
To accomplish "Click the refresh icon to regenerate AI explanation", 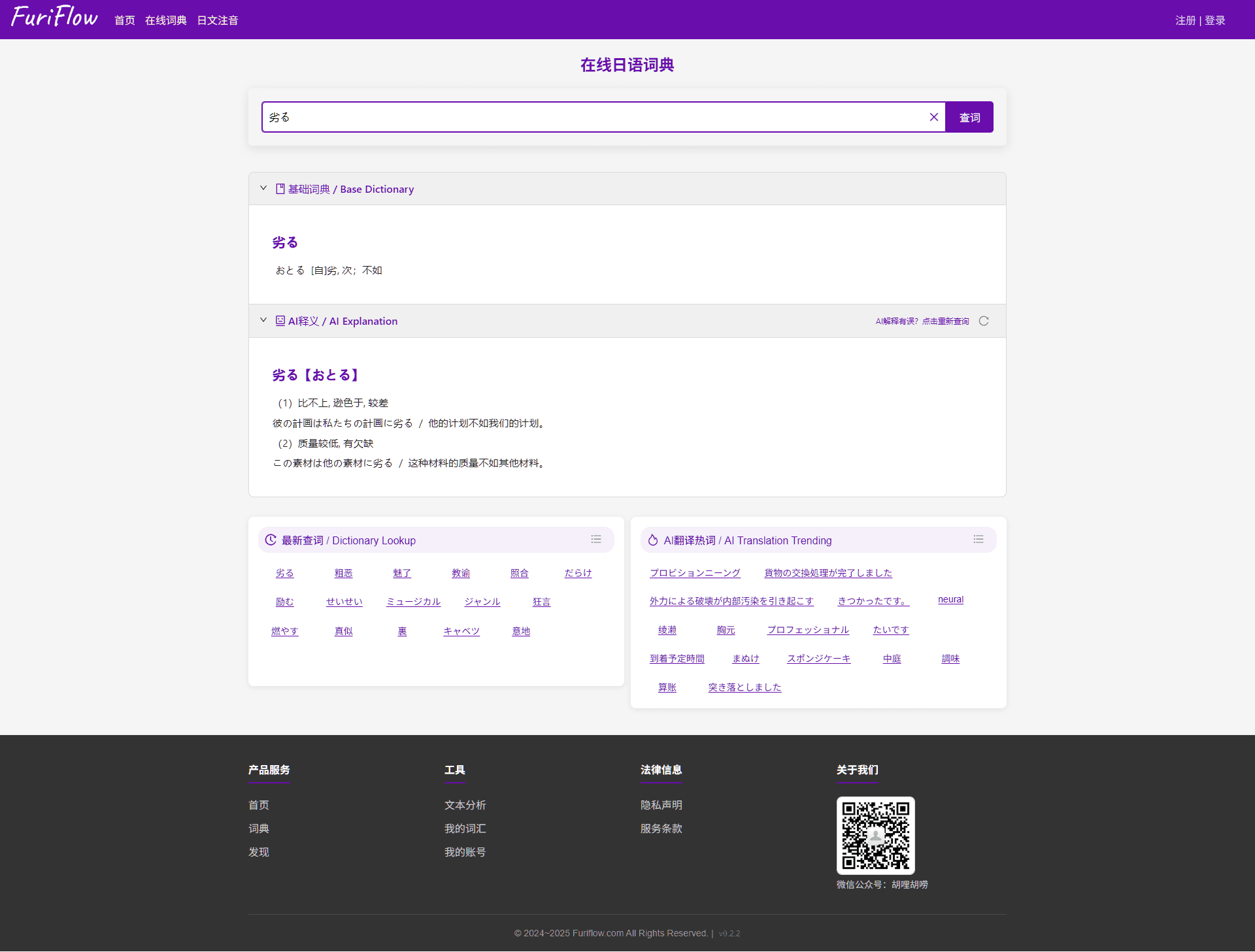I will (984, 321).
